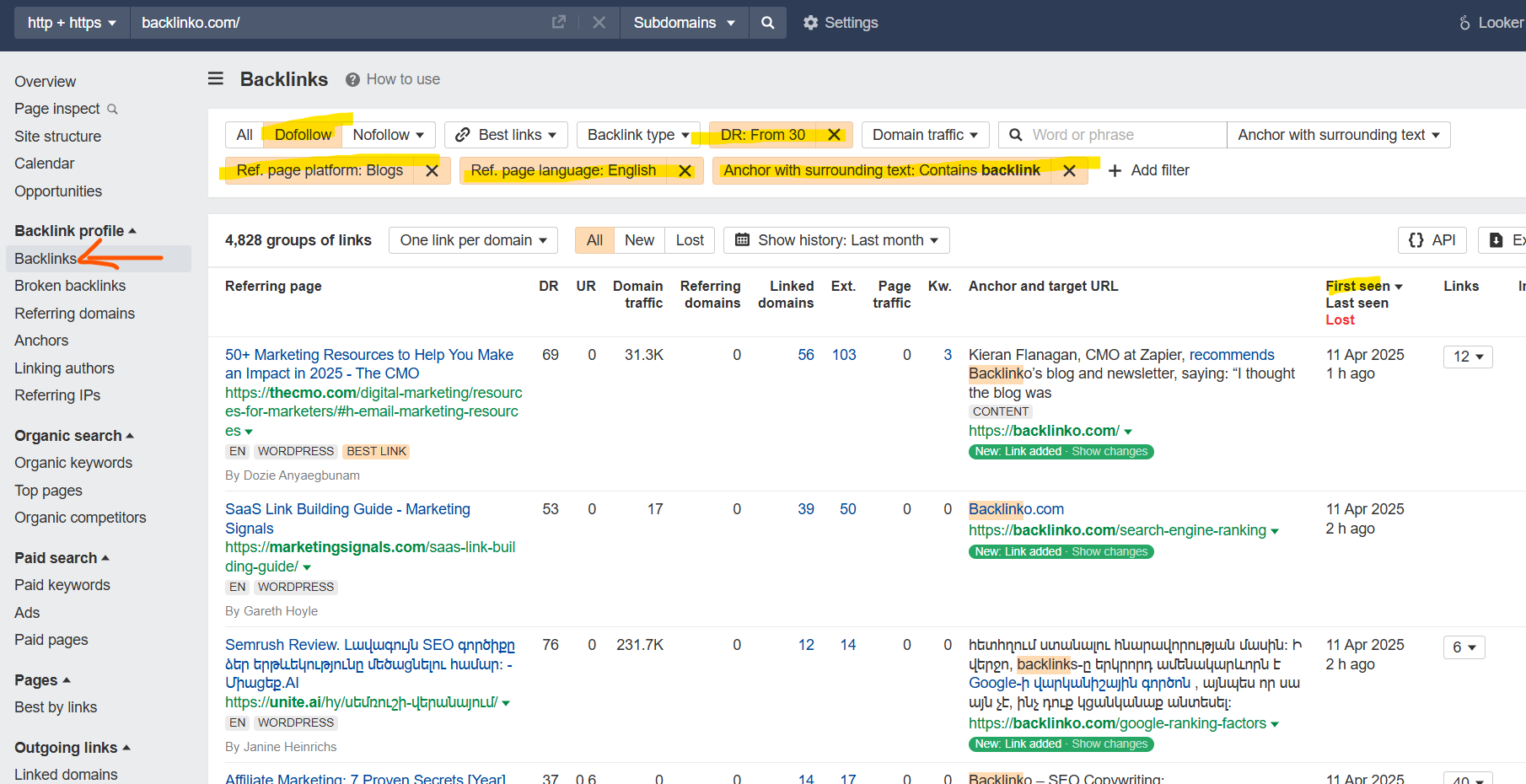Collapse the Paid search section
This screenshot has width=1526, height=784.
(62, 558)
